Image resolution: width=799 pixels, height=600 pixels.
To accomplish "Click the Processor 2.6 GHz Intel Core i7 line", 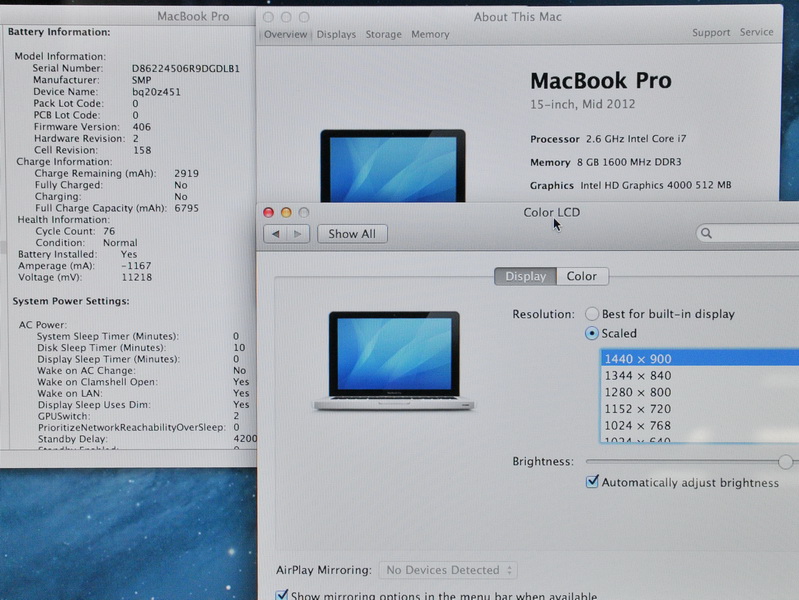I will [x=608, y=139].
